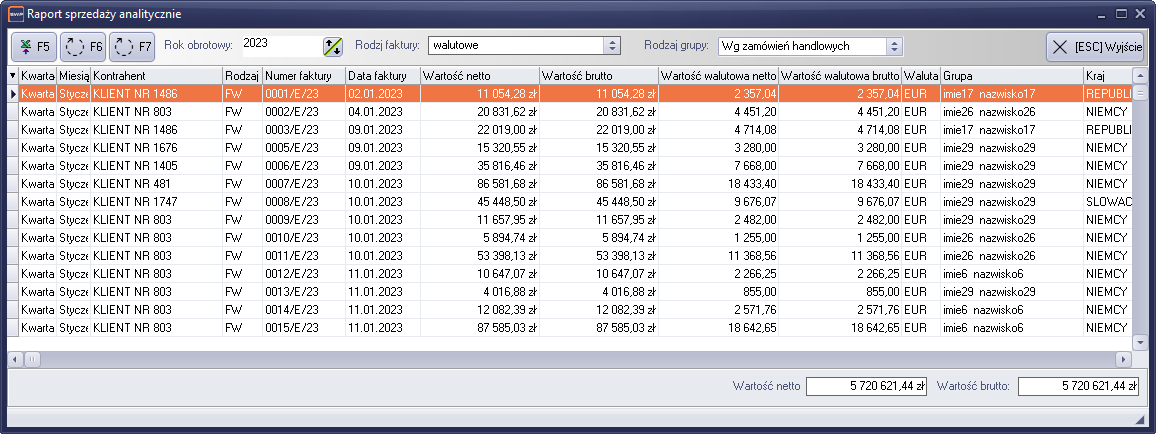This screenshot has width=1156, height=434.
Task: Click the grid selector triangle in header corner
Action: click(x=13, y=76)
